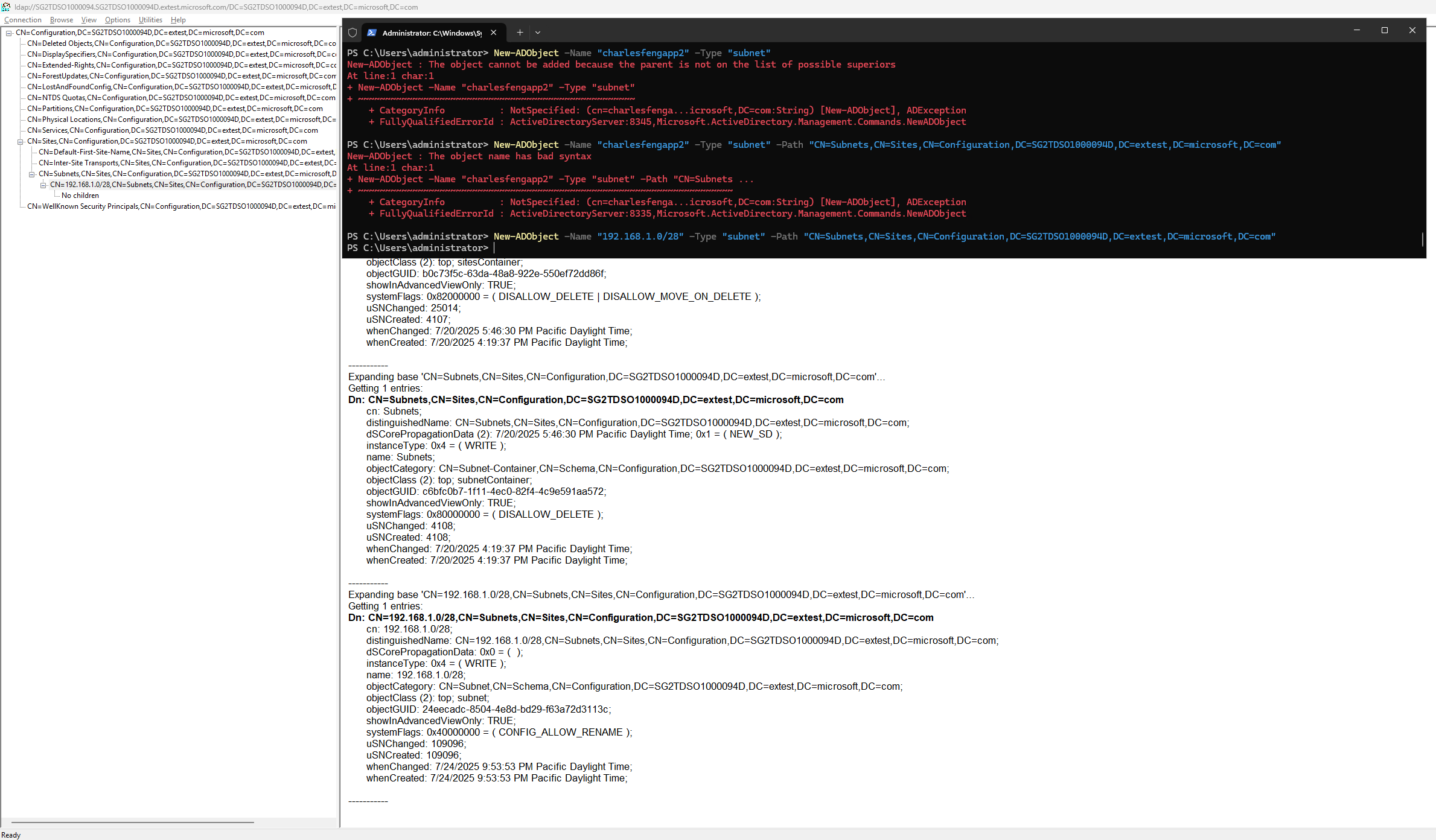
Task: Click the LDP application icon in title bar
Action: [6, 7]
